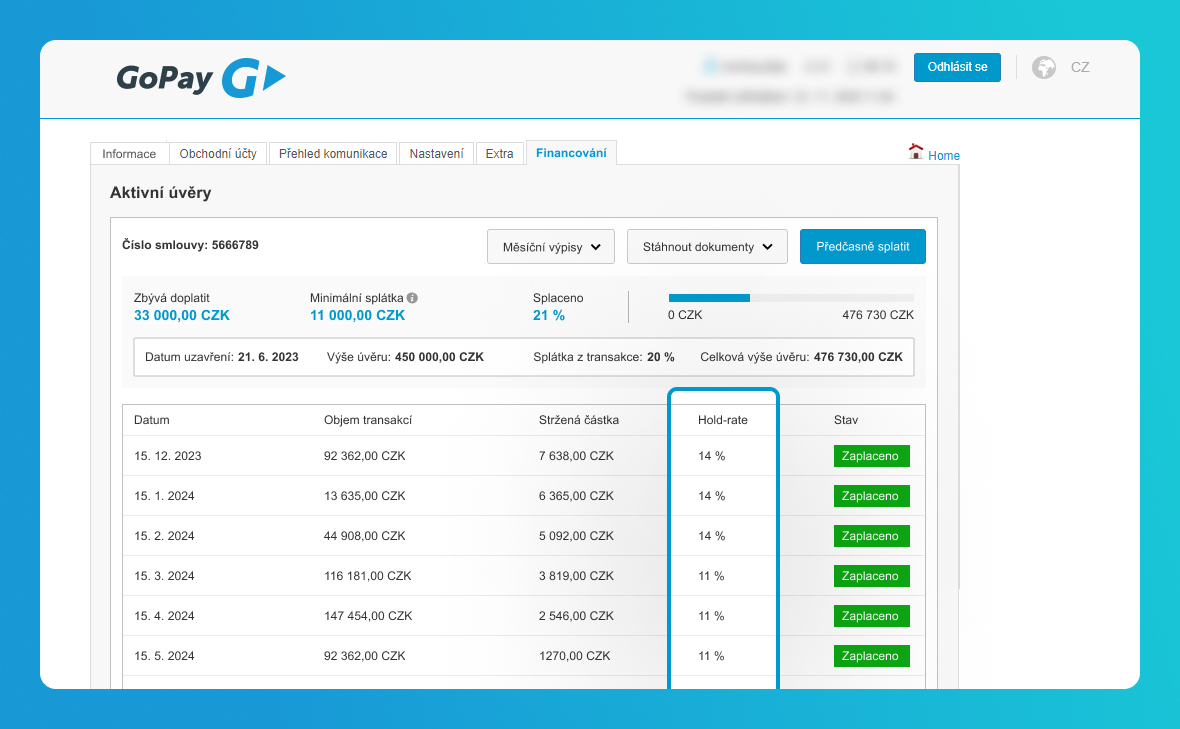Click contract number 5666789
Screen dimensions: 1180x729
coord(235,245)
